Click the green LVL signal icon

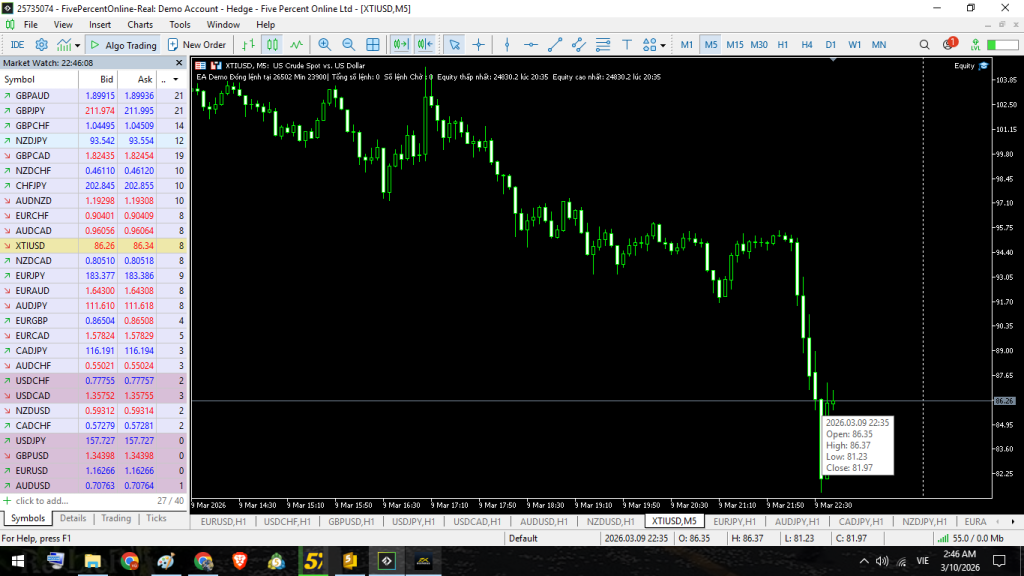[975, 44]
